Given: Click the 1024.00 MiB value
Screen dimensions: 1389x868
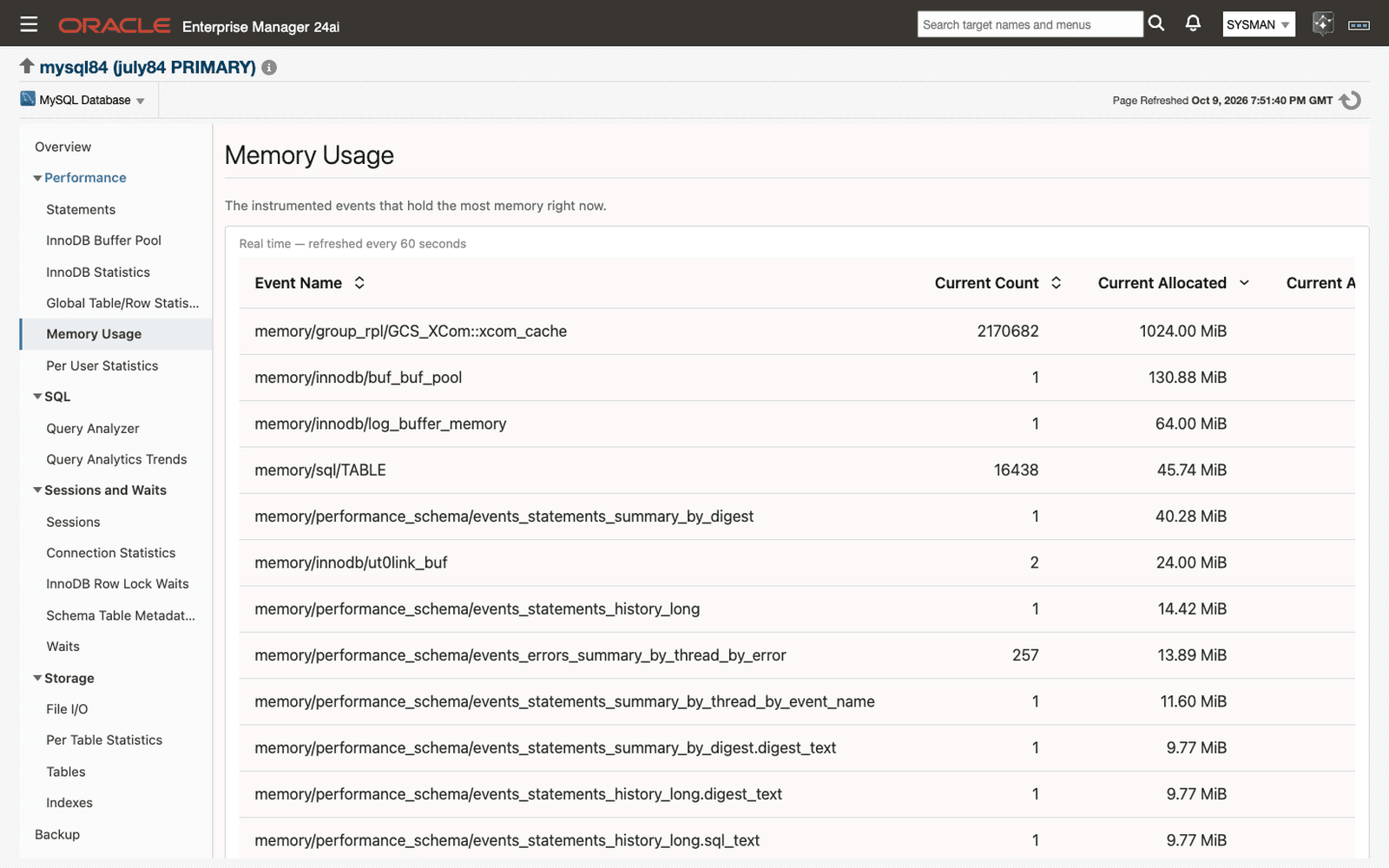Looking at the screenshot, I should [1182, 331].
